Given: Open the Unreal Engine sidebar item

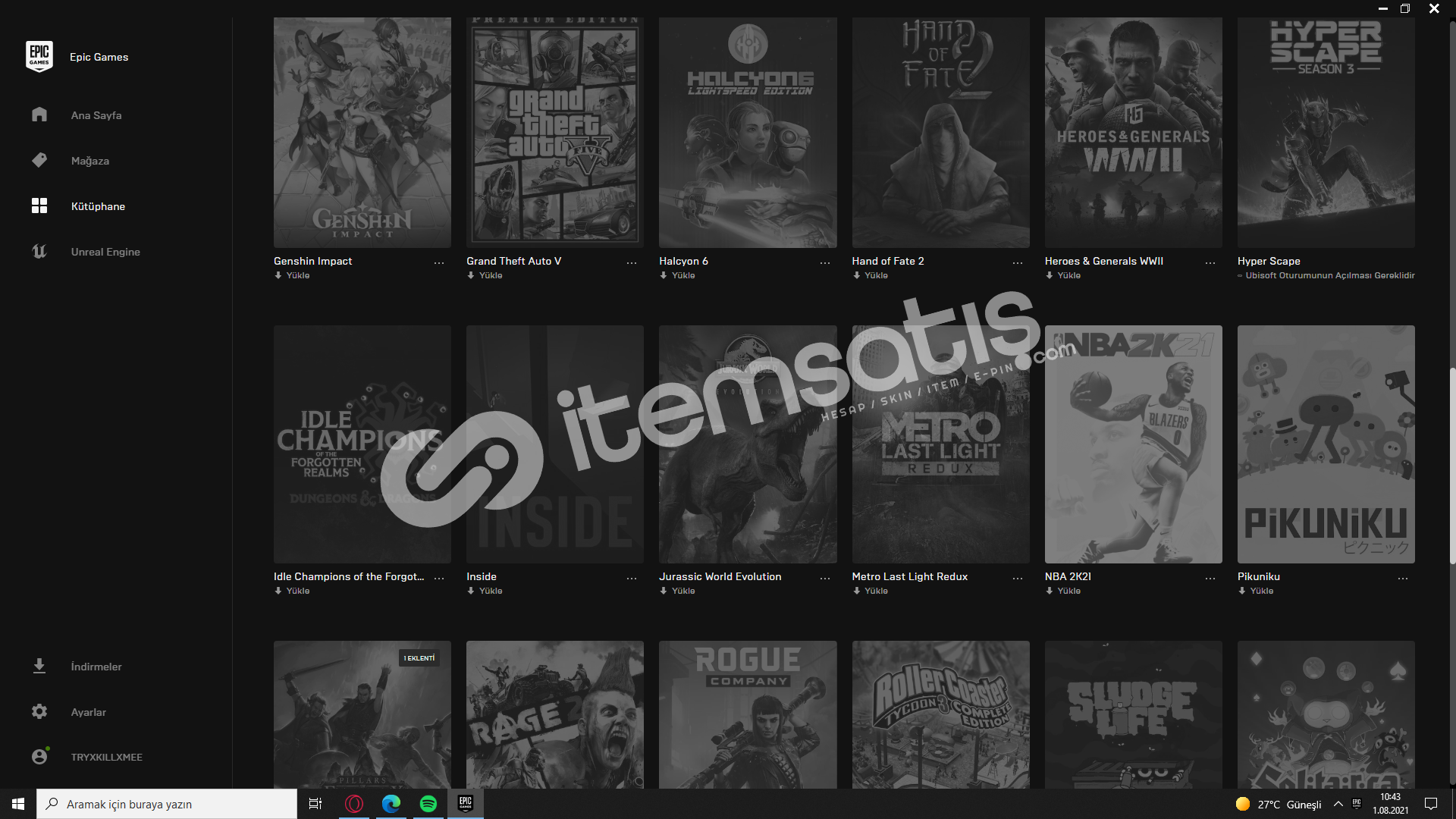Looking at the screenshot, I should [x=105, y=252].
